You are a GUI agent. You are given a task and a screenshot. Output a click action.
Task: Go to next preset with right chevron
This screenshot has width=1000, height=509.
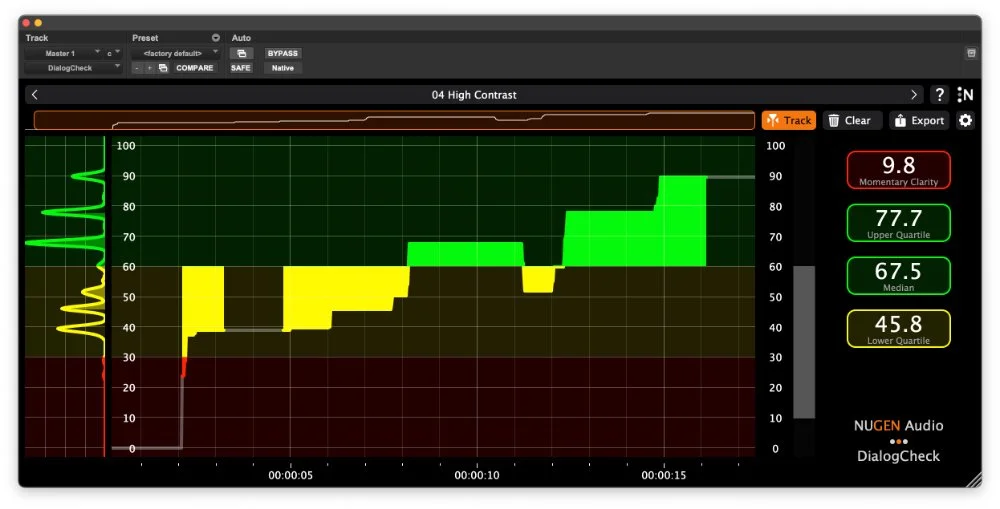[x=914, y=95]
